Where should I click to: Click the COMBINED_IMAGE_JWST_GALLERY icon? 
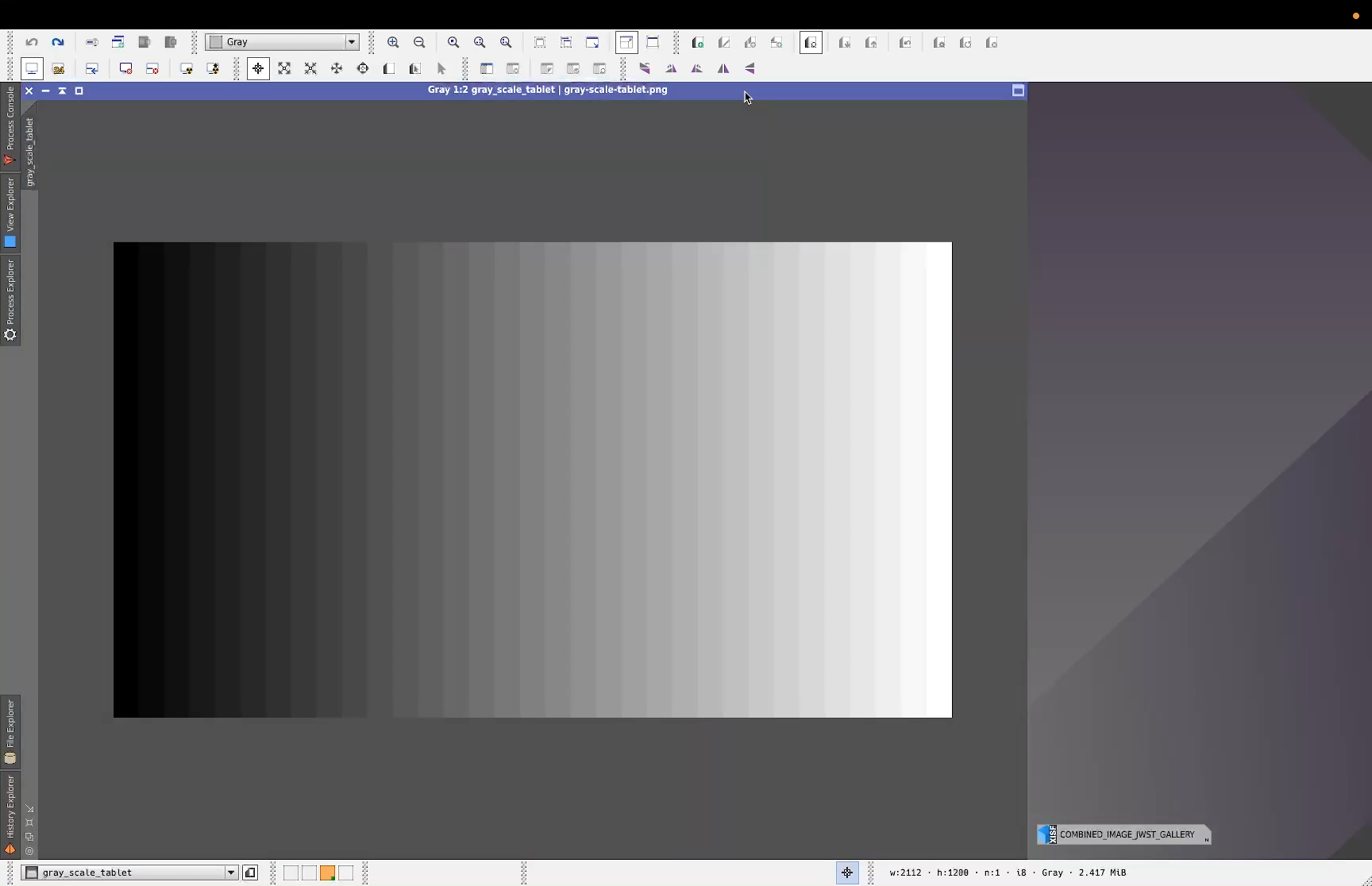pyautogui.click(x=1123, y=834)
